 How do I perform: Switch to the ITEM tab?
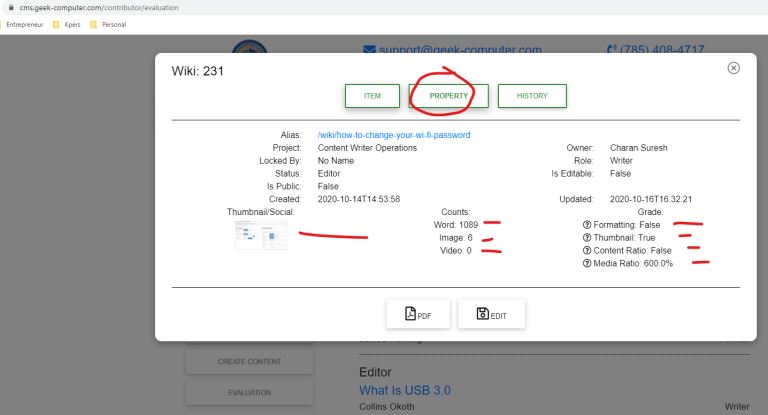372,96
